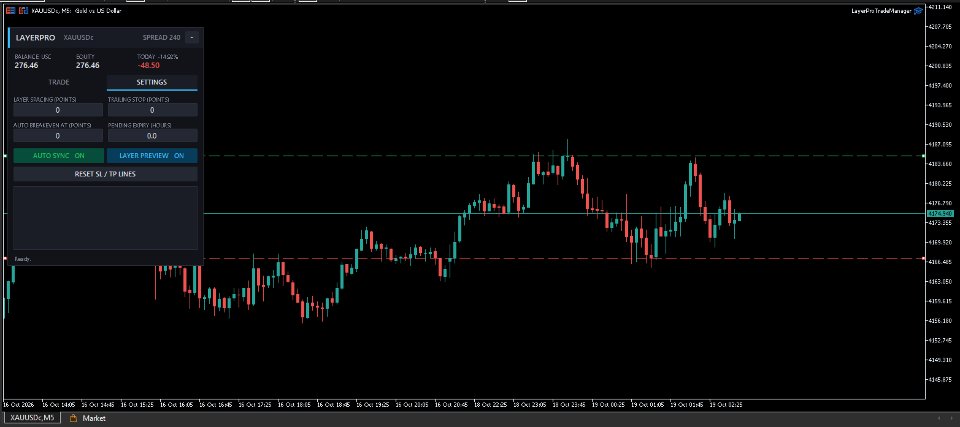
Task: Focus the Auto Breakeven At (points) input
Action: click(58, 136)
